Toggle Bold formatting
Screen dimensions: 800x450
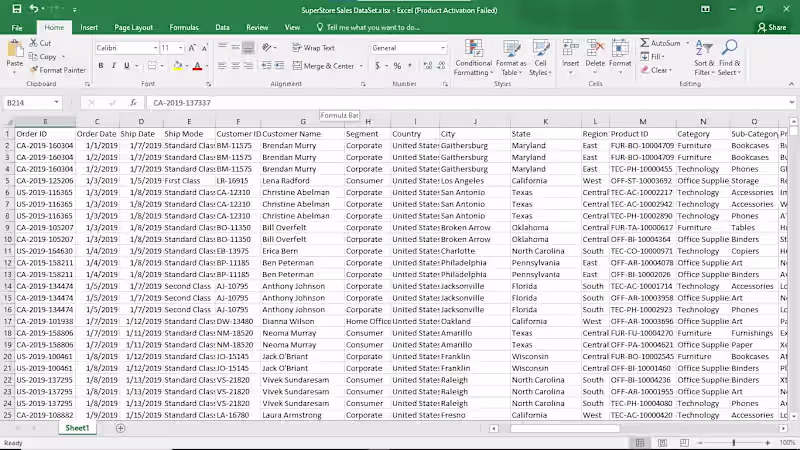pyautogui.click(x=100, y=66)
